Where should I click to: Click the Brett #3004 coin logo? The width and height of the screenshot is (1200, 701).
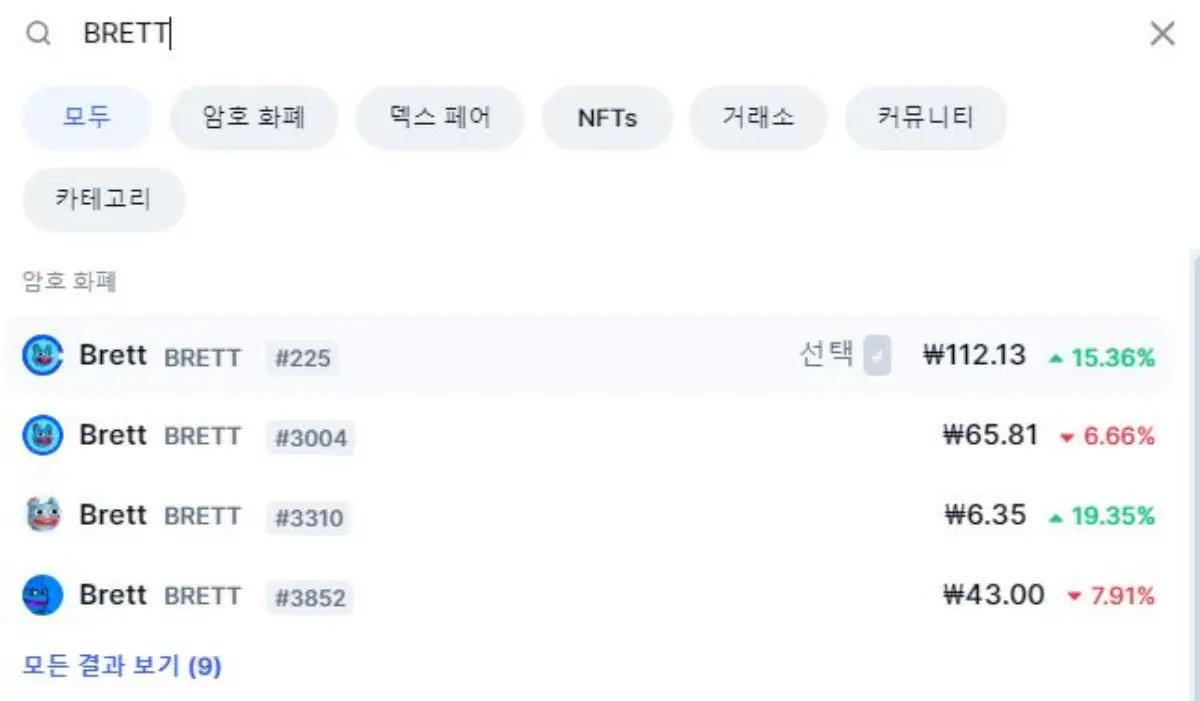point(41,436)
